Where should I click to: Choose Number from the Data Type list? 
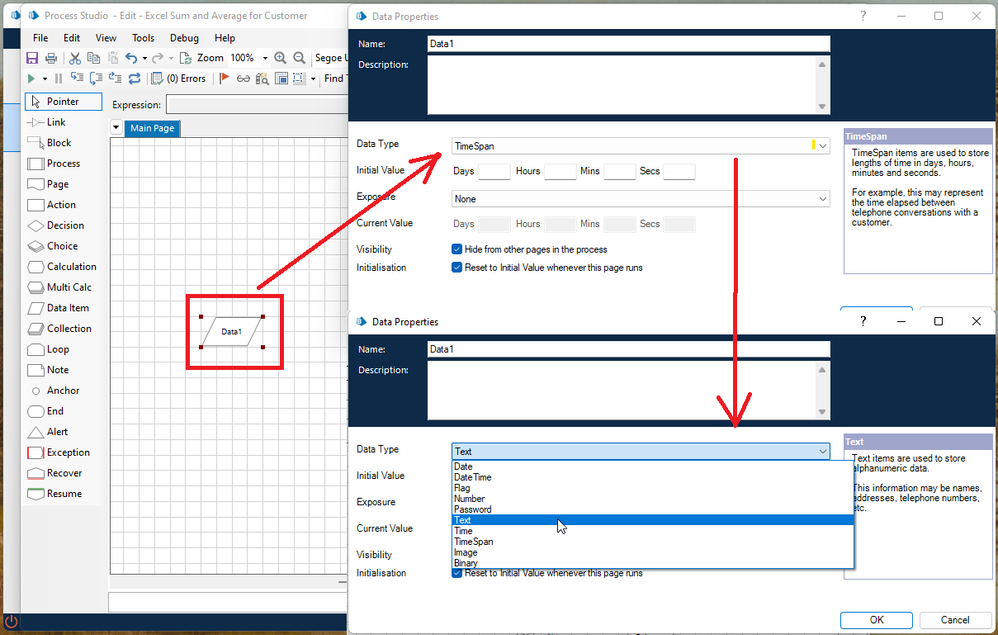tap(469, 499)
